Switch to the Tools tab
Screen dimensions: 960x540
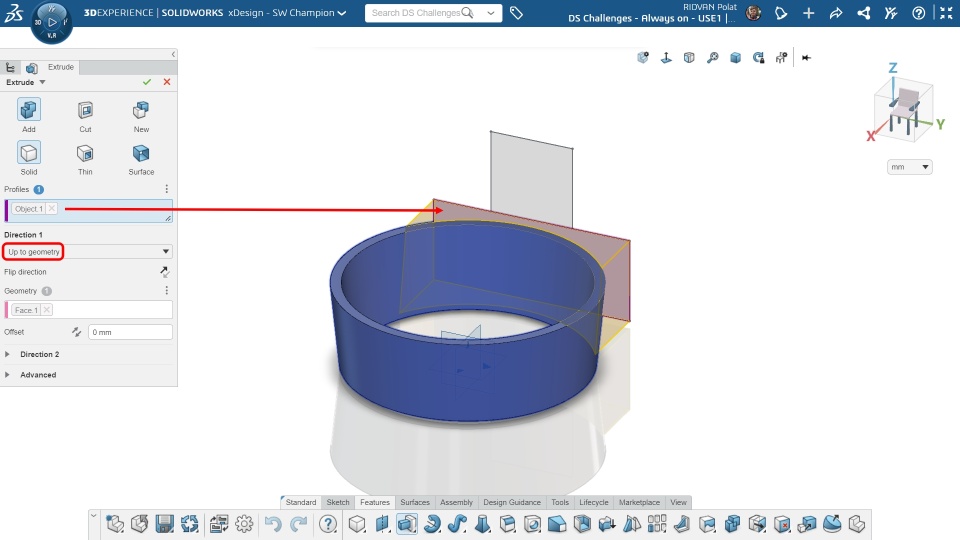560,502
